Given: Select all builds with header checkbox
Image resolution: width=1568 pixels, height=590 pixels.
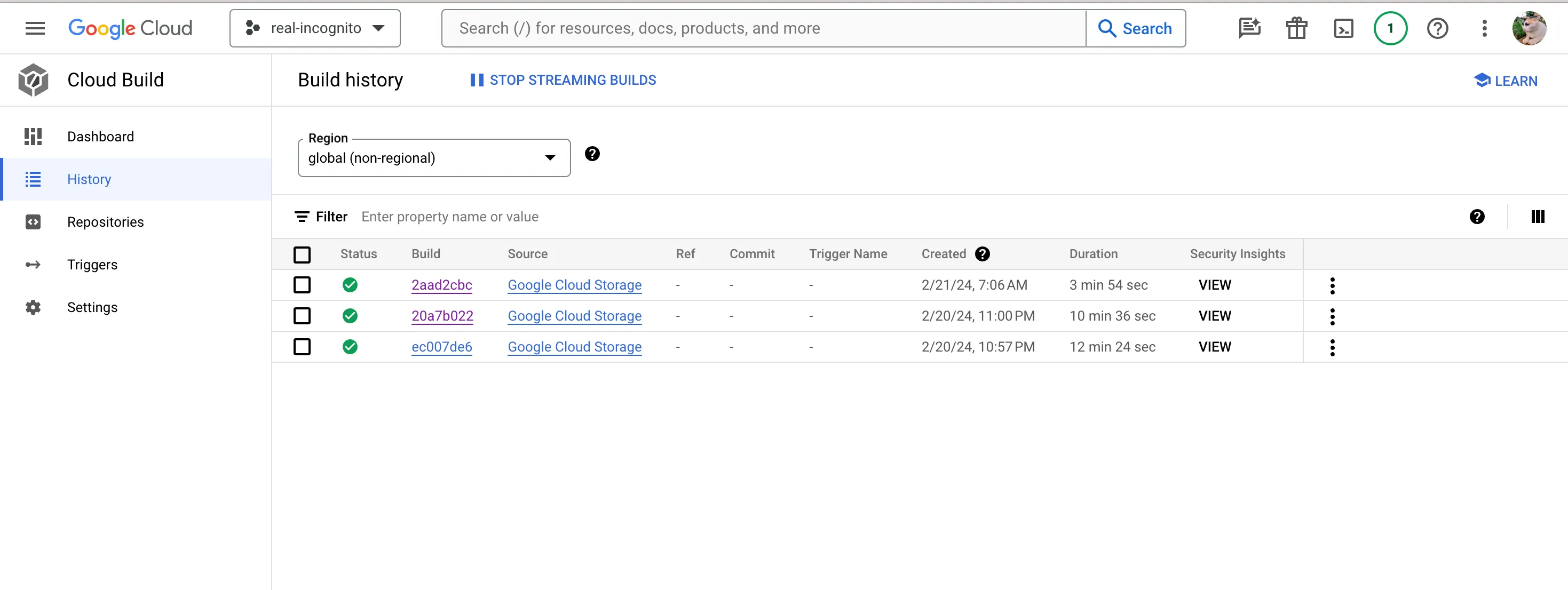Looking at the screenshot, I should coord(302,254).
